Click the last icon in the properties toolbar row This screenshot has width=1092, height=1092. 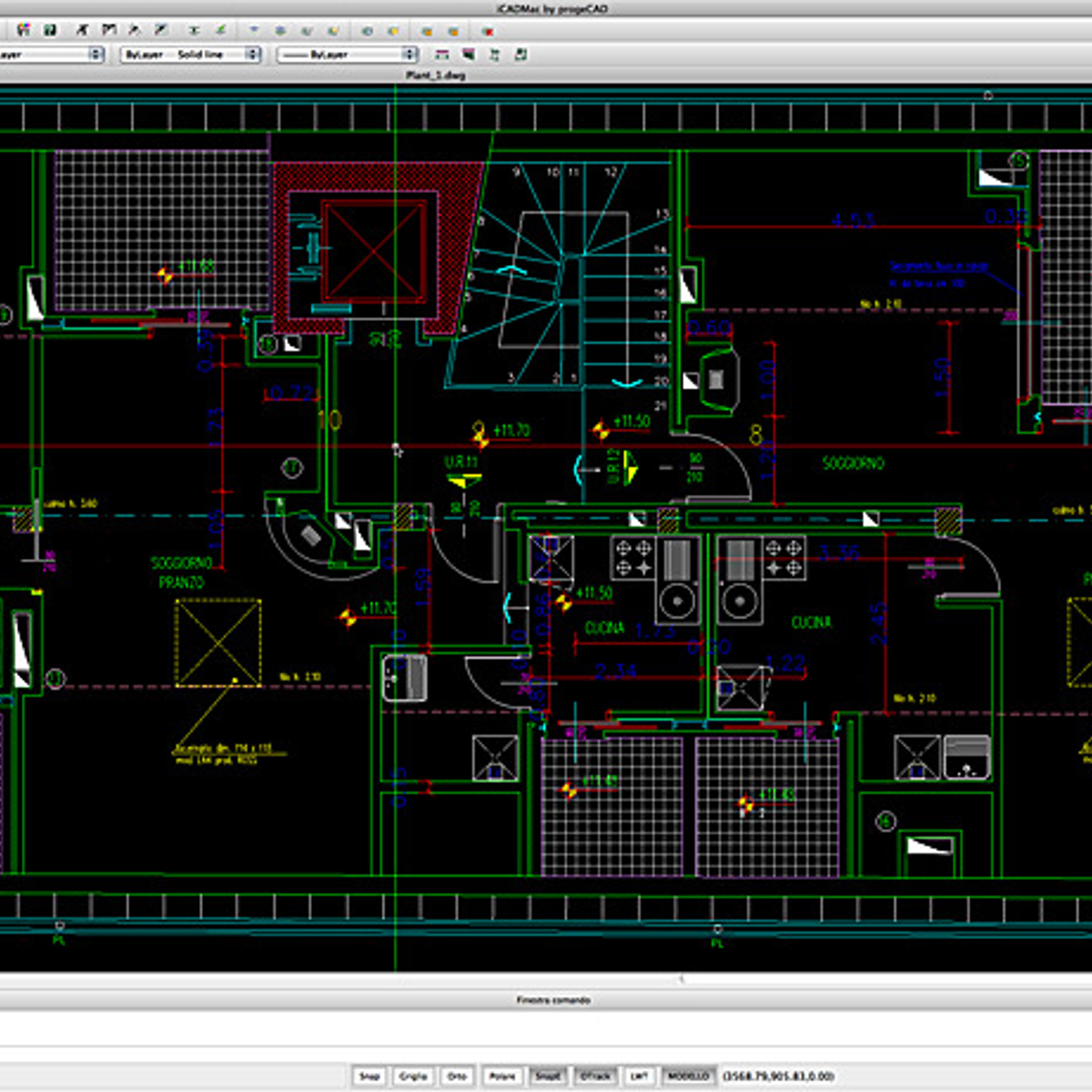(521, 55)
